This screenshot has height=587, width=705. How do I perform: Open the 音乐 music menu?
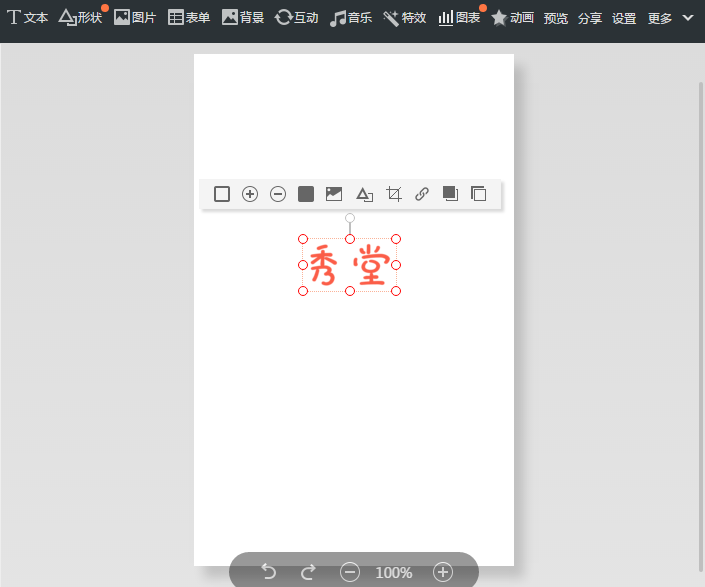(x=351, y=18)
